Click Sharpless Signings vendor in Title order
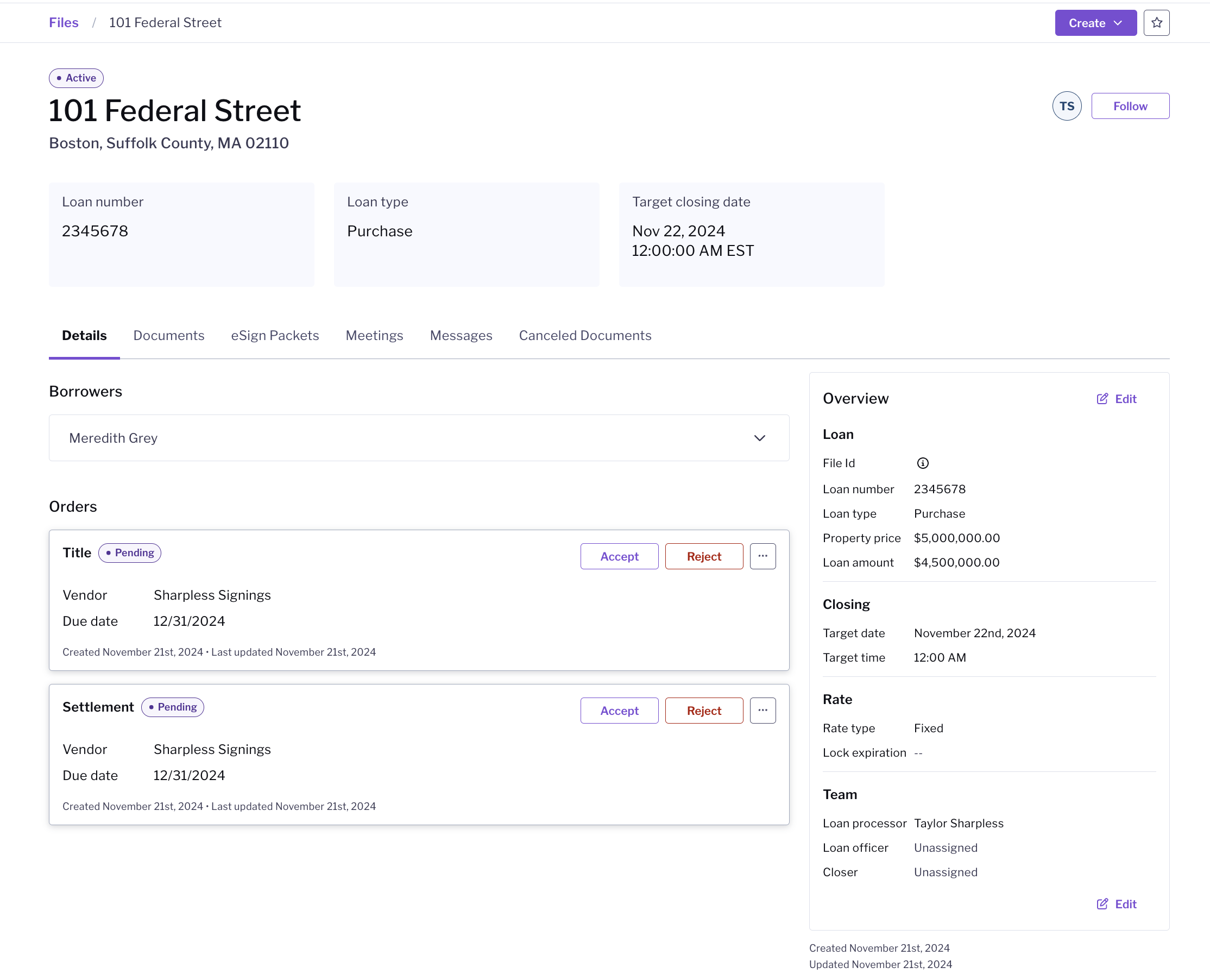 212,595
